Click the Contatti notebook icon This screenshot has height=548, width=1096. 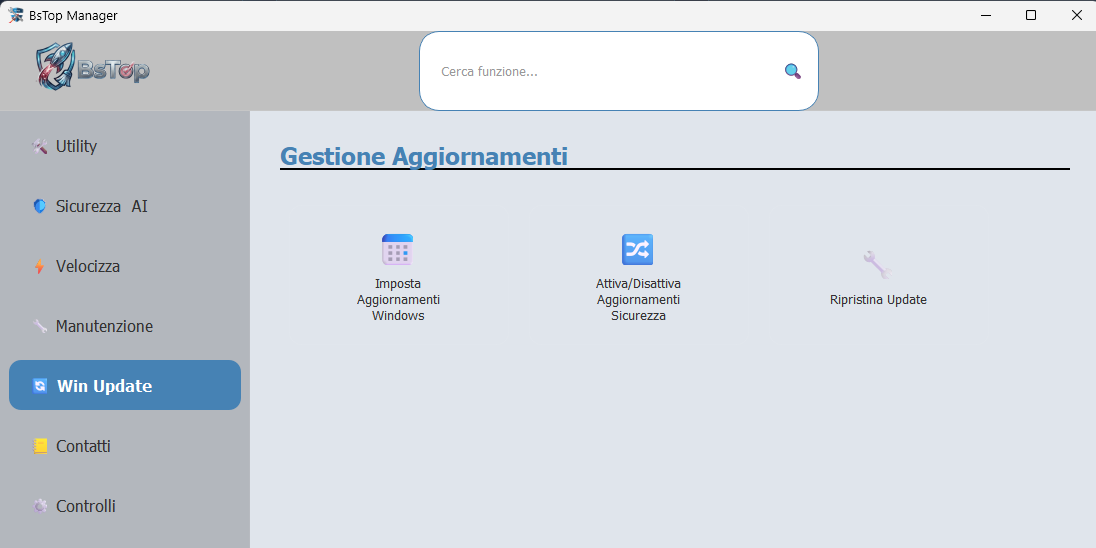coord(40,446)
